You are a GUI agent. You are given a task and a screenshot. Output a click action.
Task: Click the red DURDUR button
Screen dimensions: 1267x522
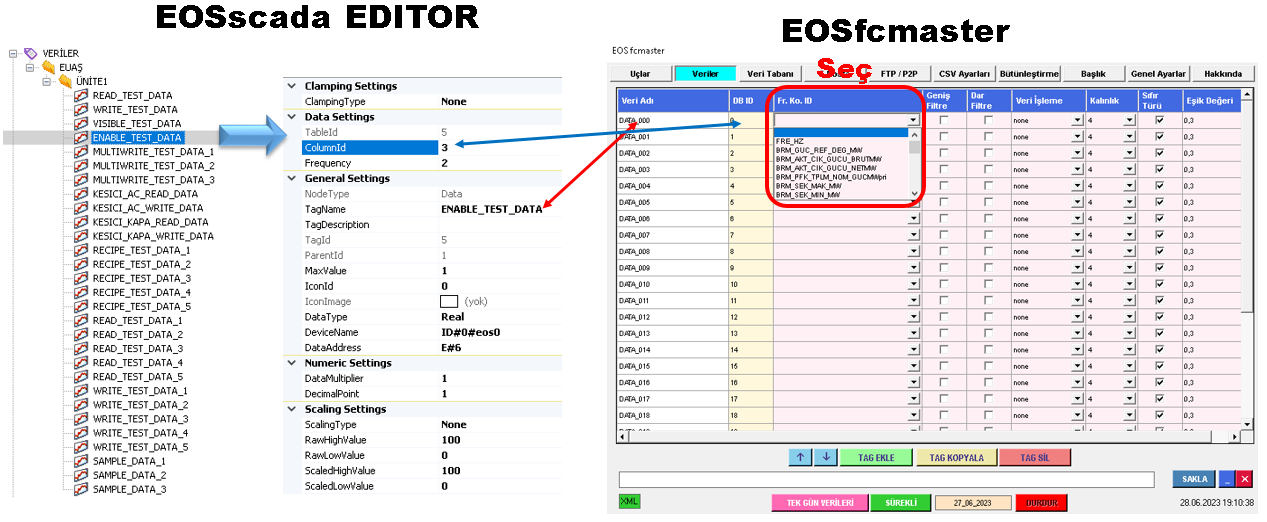[1041, 502]
